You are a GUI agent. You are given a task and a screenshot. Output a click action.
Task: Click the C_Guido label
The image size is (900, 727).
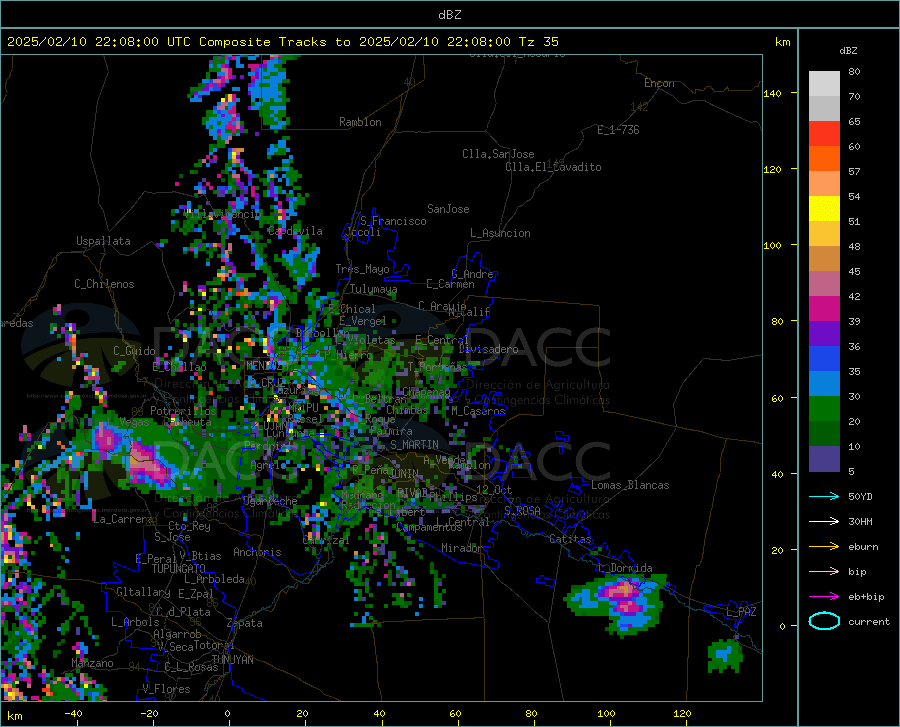tap(134, 351)
